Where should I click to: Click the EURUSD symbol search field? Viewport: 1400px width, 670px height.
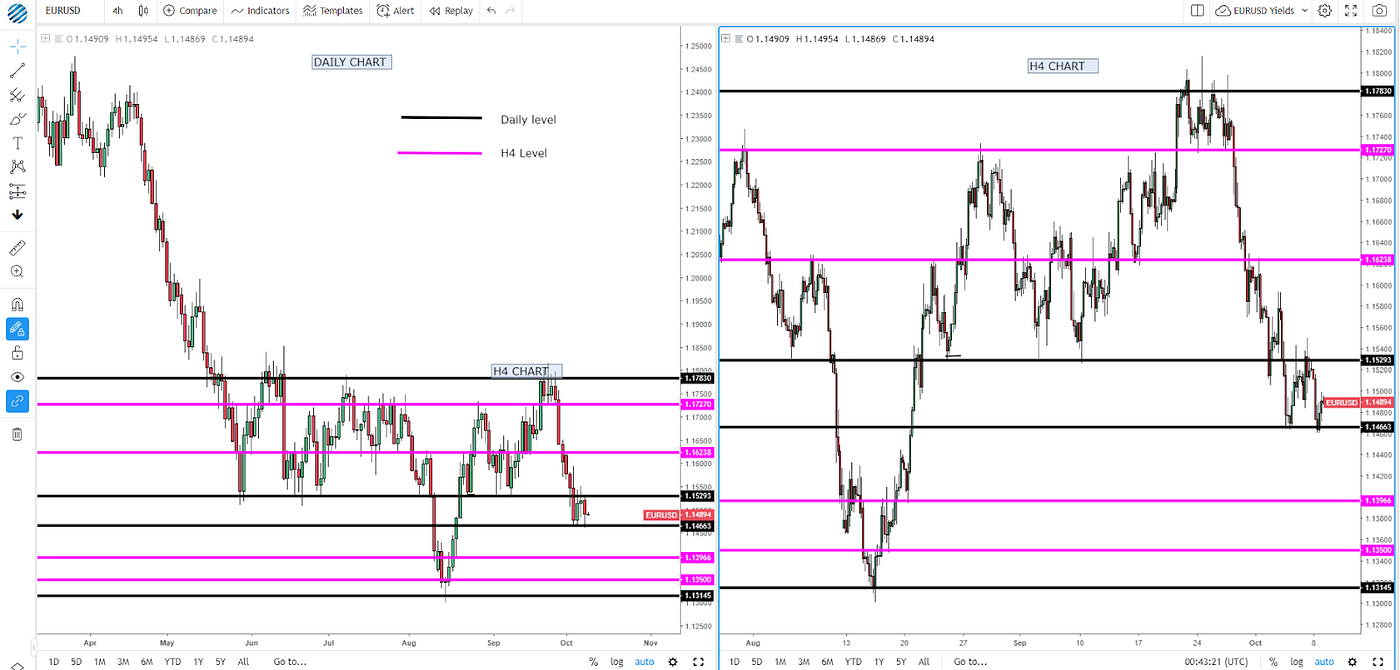(x=63, y=11)
